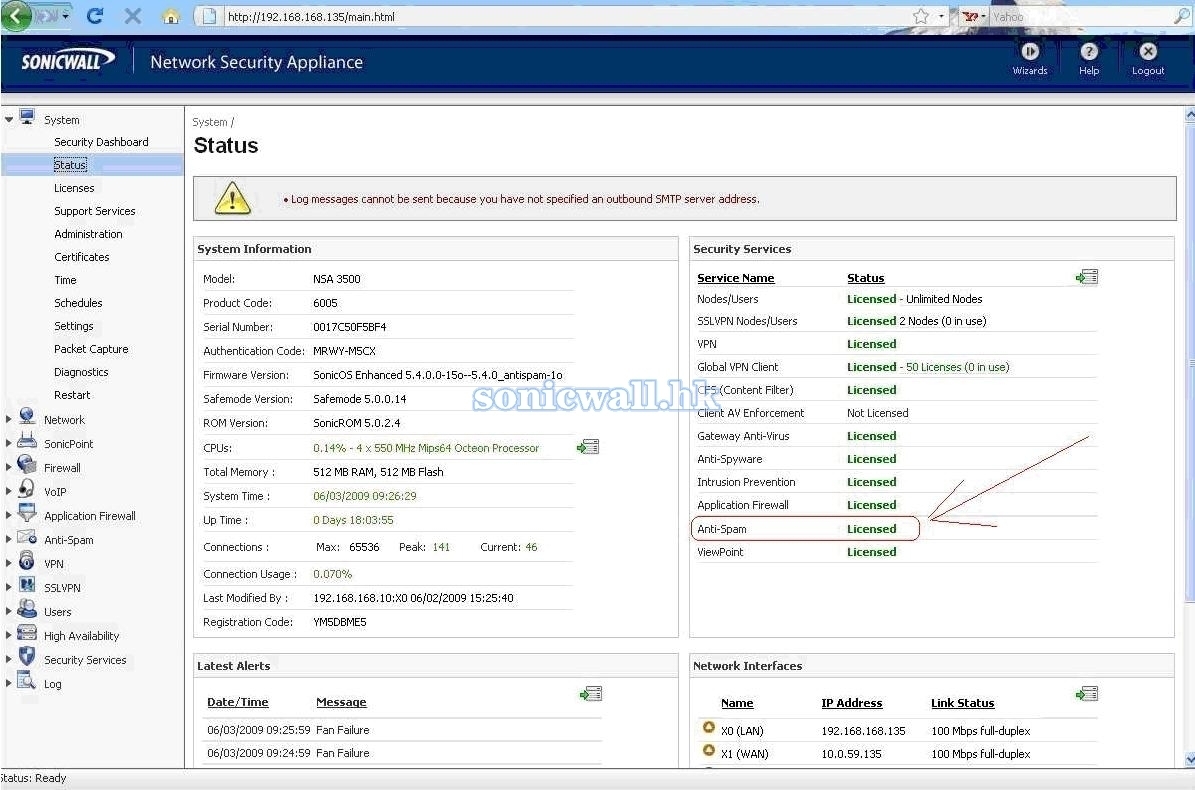Click the Message column header
Screen dimensions: 1195x790
(341, 702)
